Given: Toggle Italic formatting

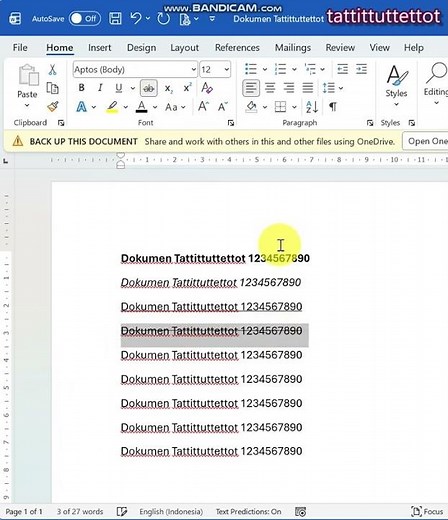Looking at the screenshot, I should (100, 88).
